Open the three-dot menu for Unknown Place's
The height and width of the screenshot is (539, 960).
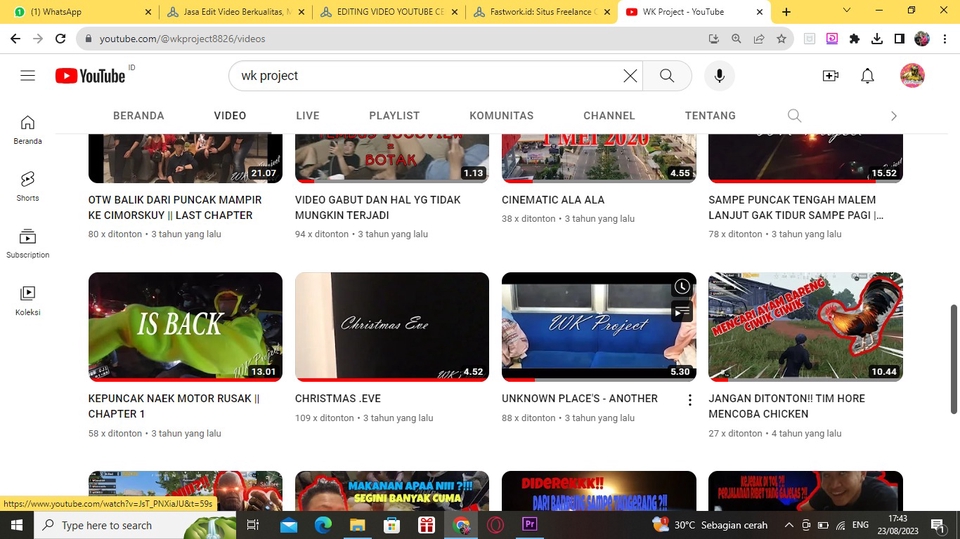pos(690,400)
